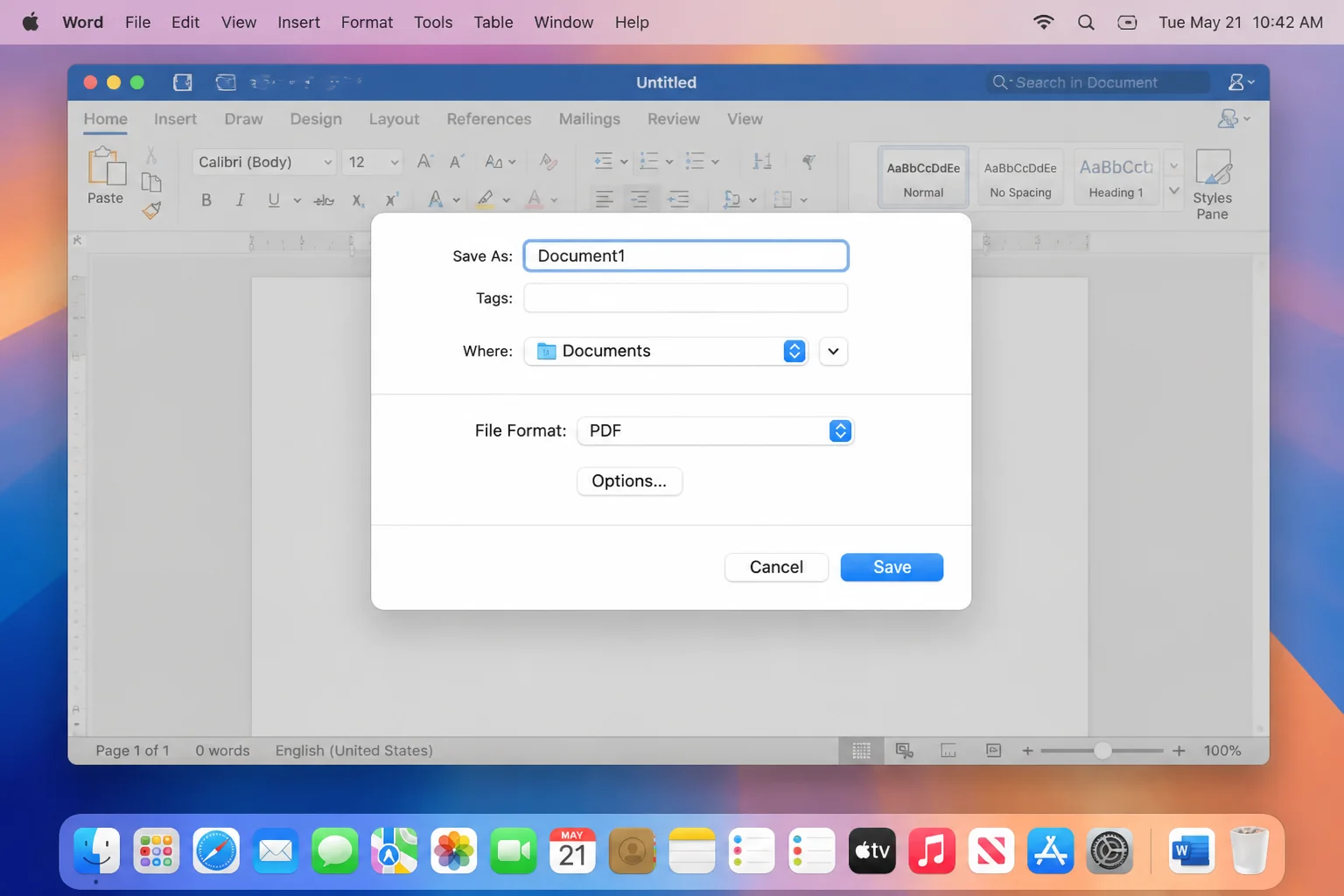Open the PDF Options... button

click(x=629, y=480)
